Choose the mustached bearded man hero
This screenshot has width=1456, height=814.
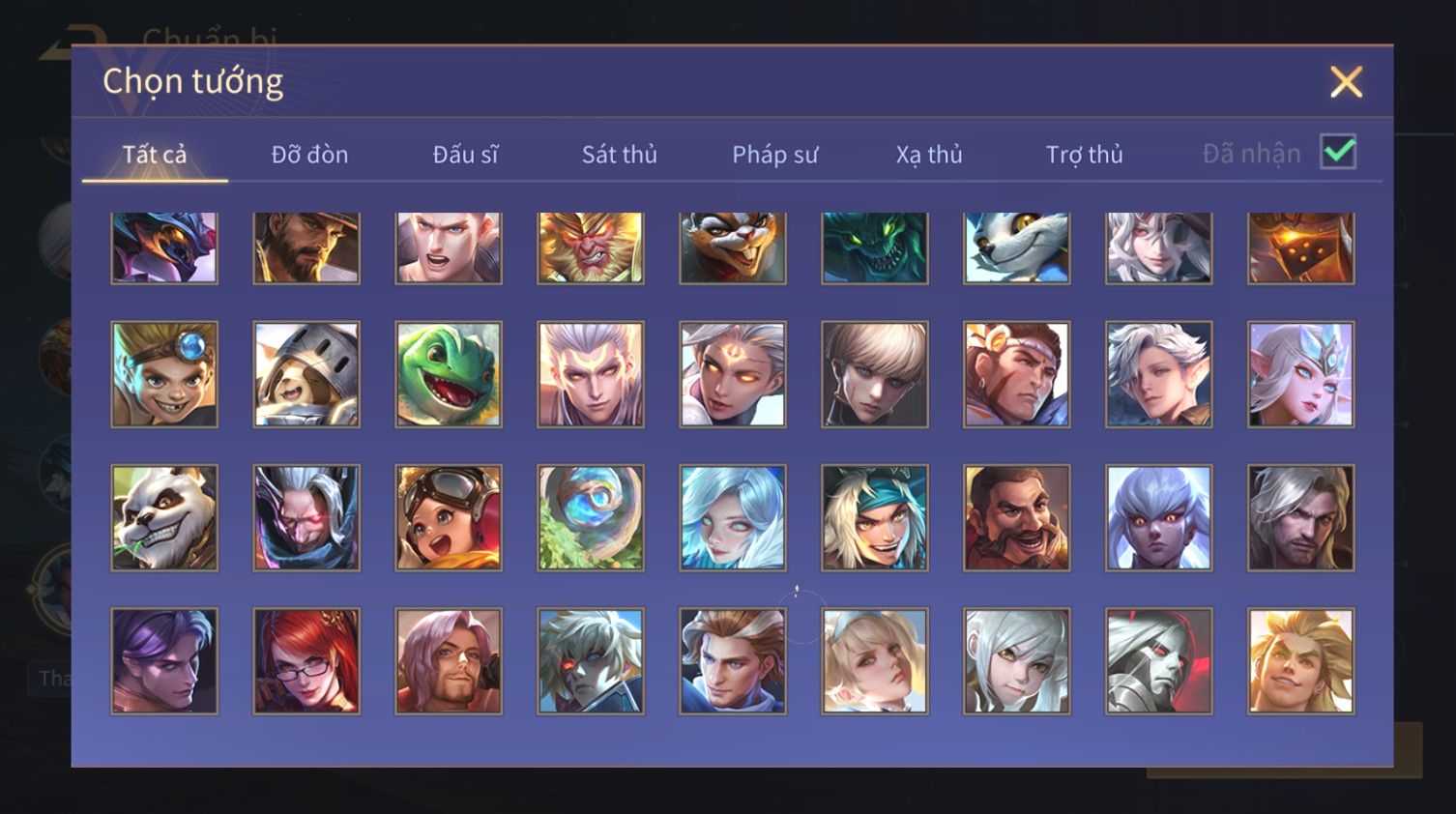tap(1017, 517)
